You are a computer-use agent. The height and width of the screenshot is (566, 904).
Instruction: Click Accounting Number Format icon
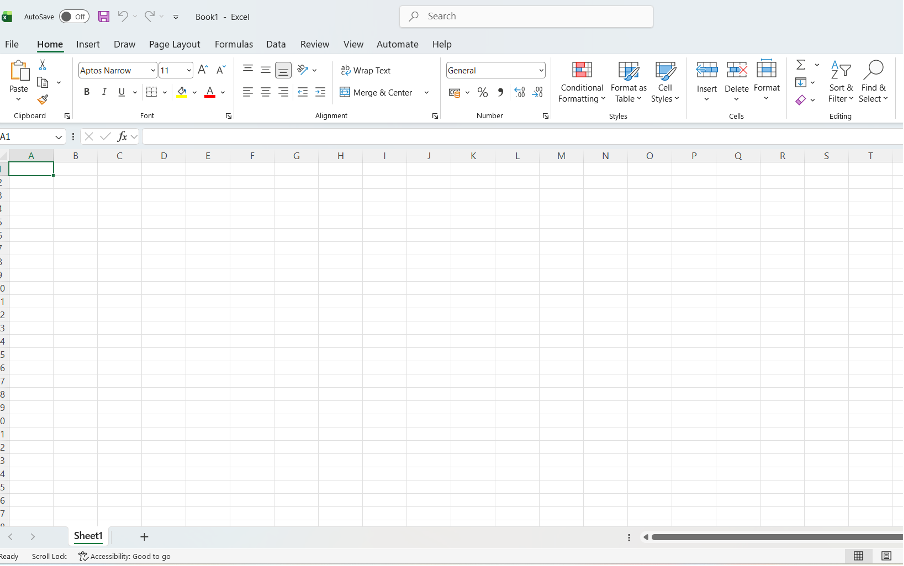coord(454,92)
